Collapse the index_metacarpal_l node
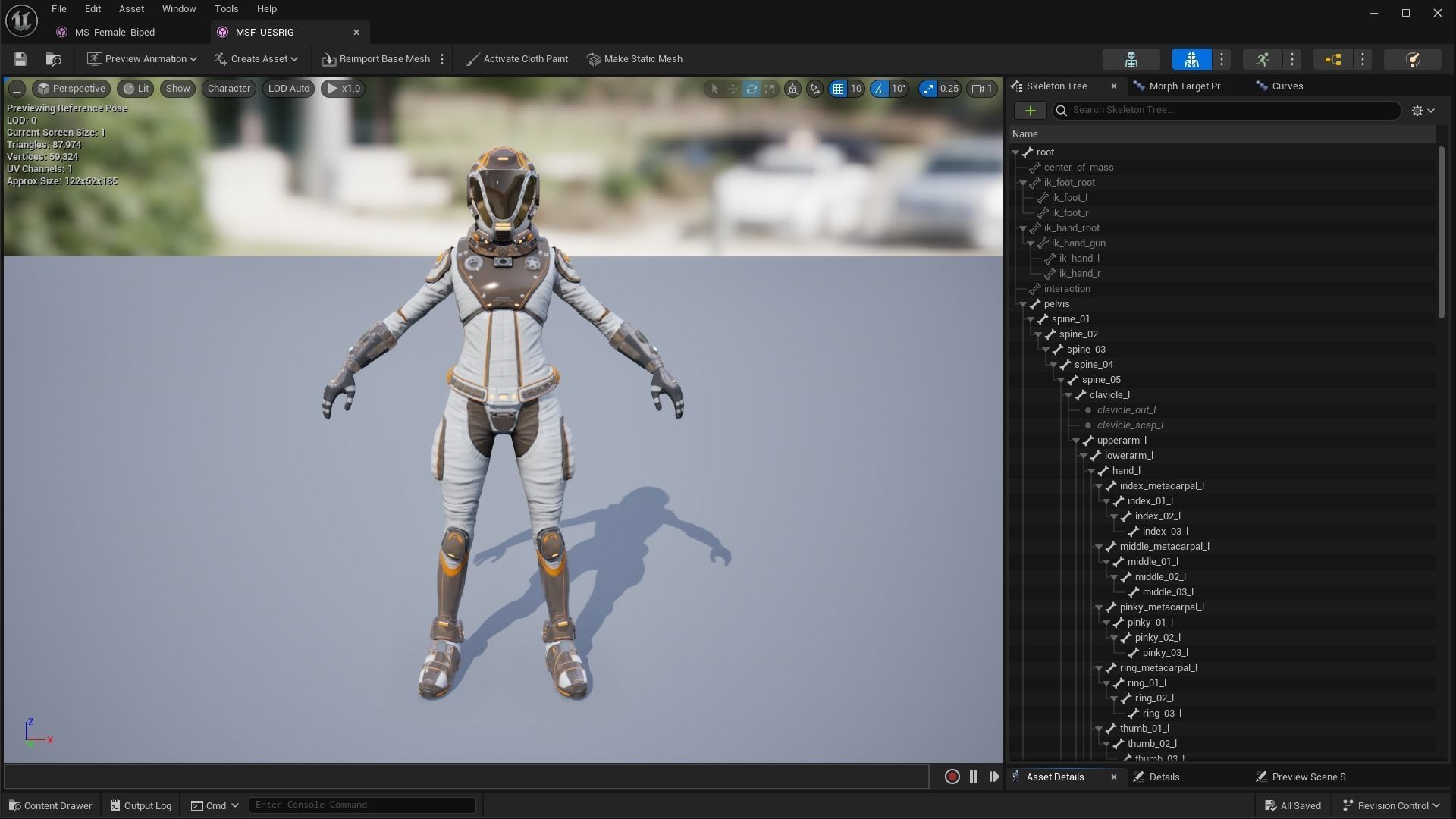 point(1098,486)
